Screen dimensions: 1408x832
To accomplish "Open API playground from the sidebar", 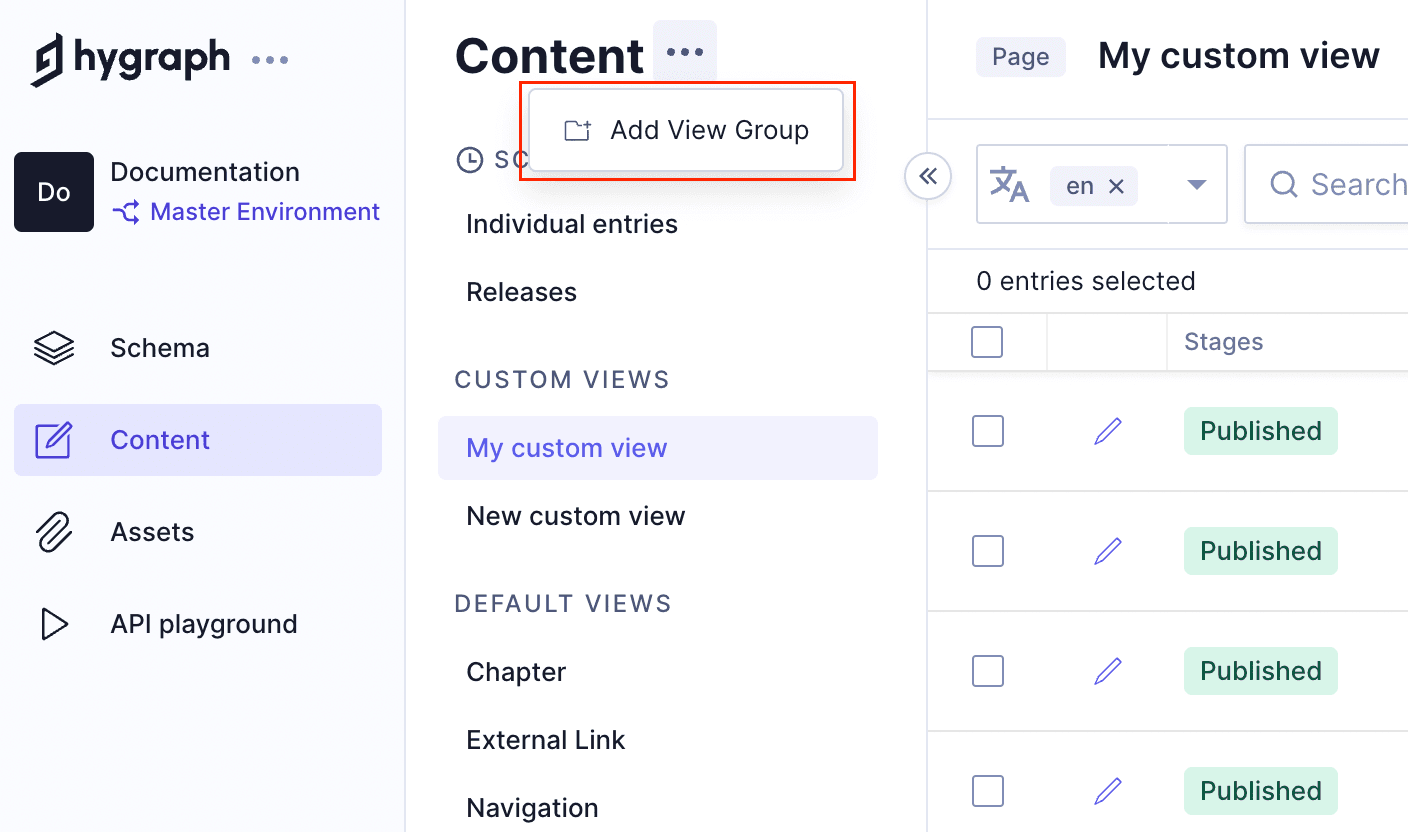I will 203,623.
